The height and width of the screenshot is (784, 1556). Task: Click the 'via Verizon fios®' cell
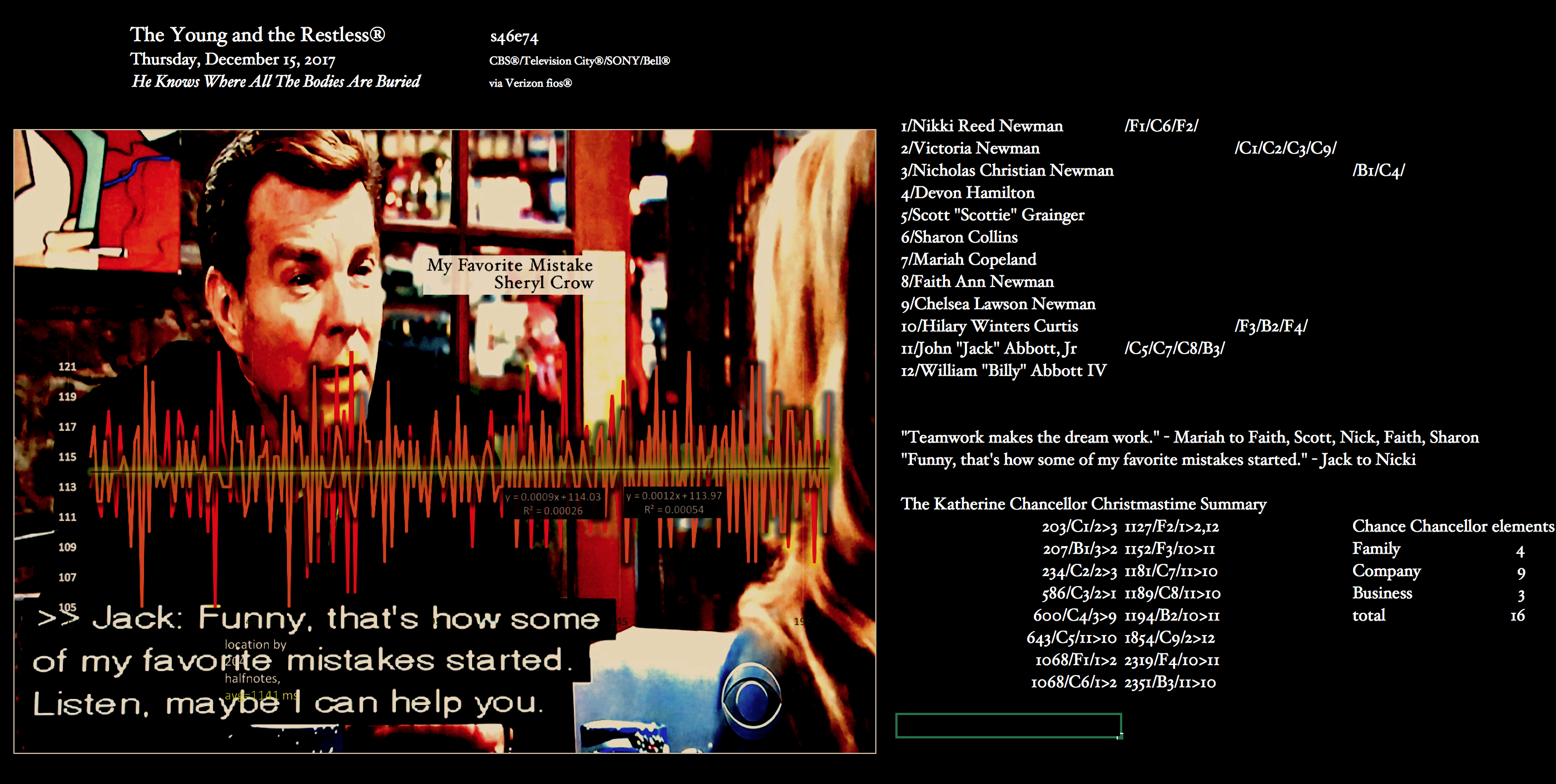[x=530, y=83]
